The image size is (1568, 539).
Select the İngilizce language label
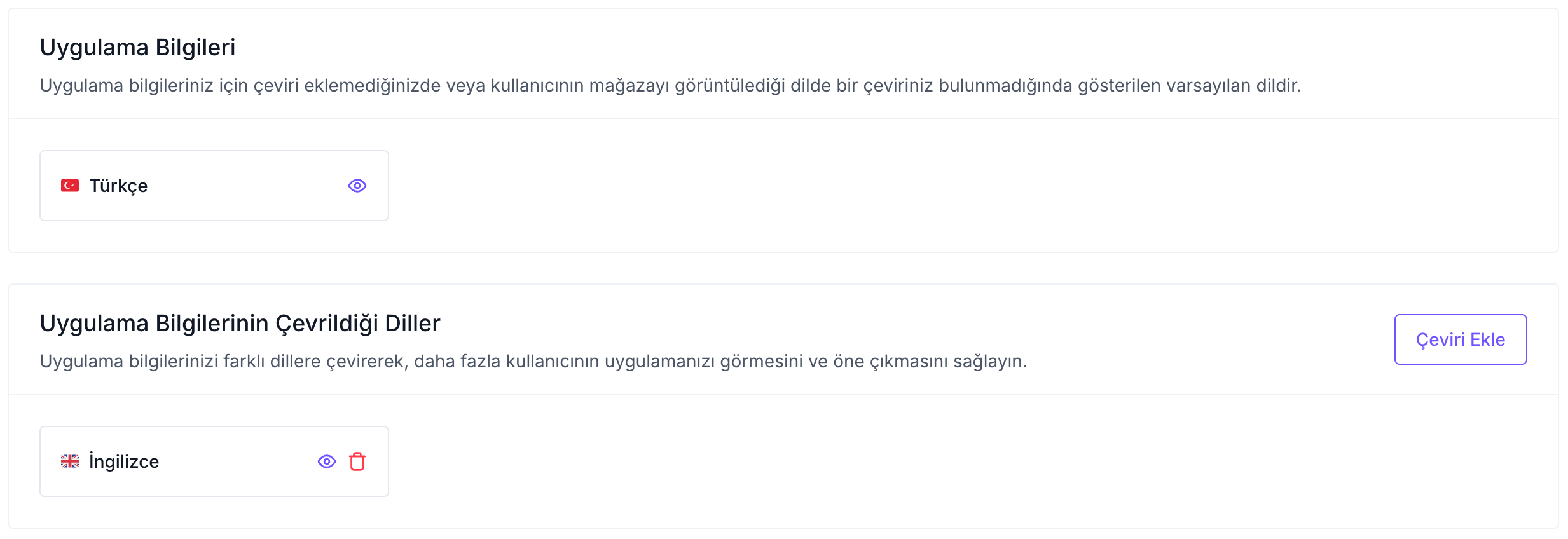tap(124, 461)
